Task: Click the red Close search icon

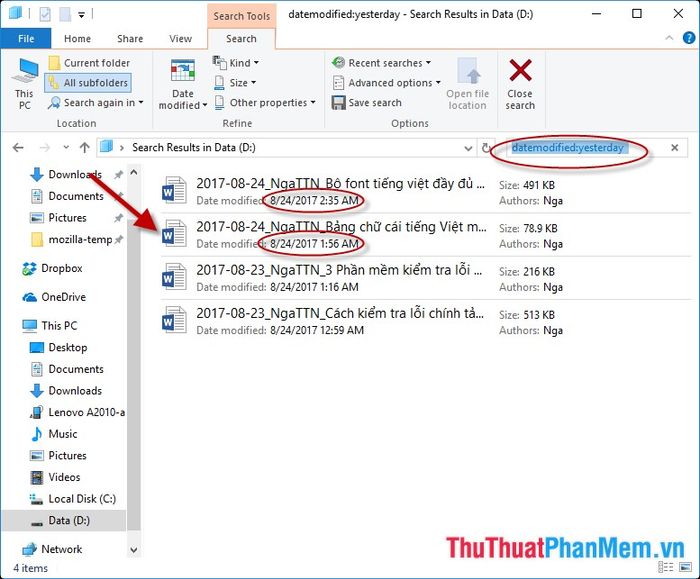Action: 520,71
